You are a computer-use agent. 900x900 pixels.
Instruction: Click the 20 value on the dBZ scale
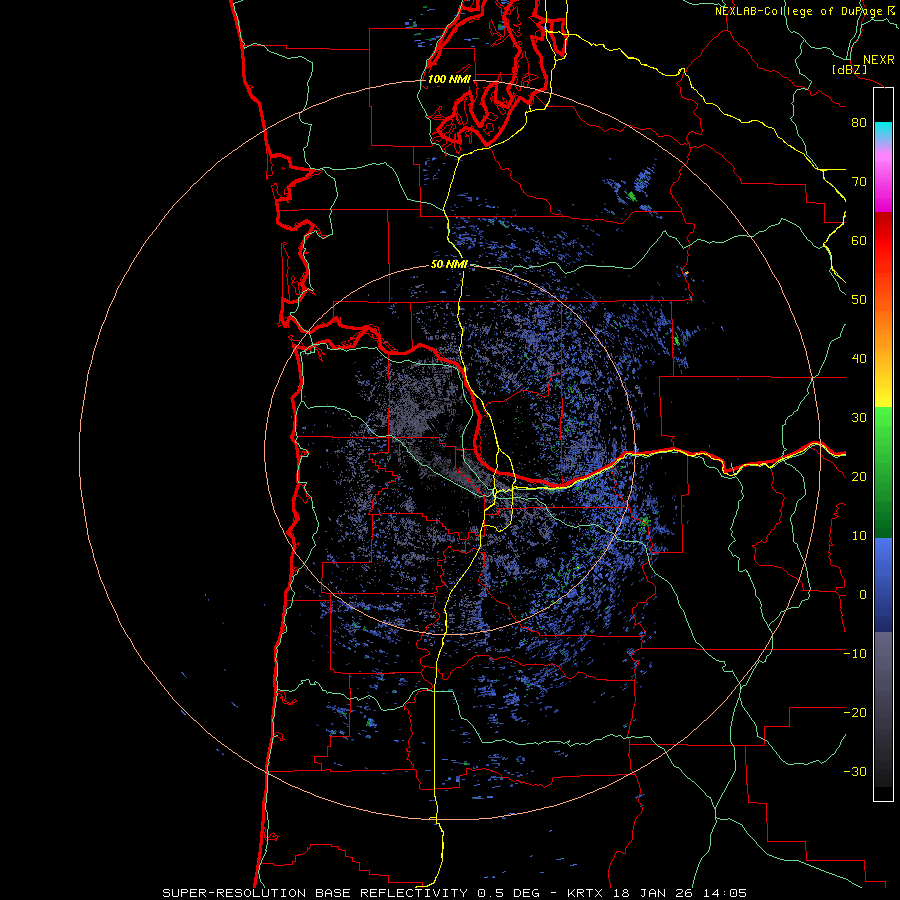point(859,476)
